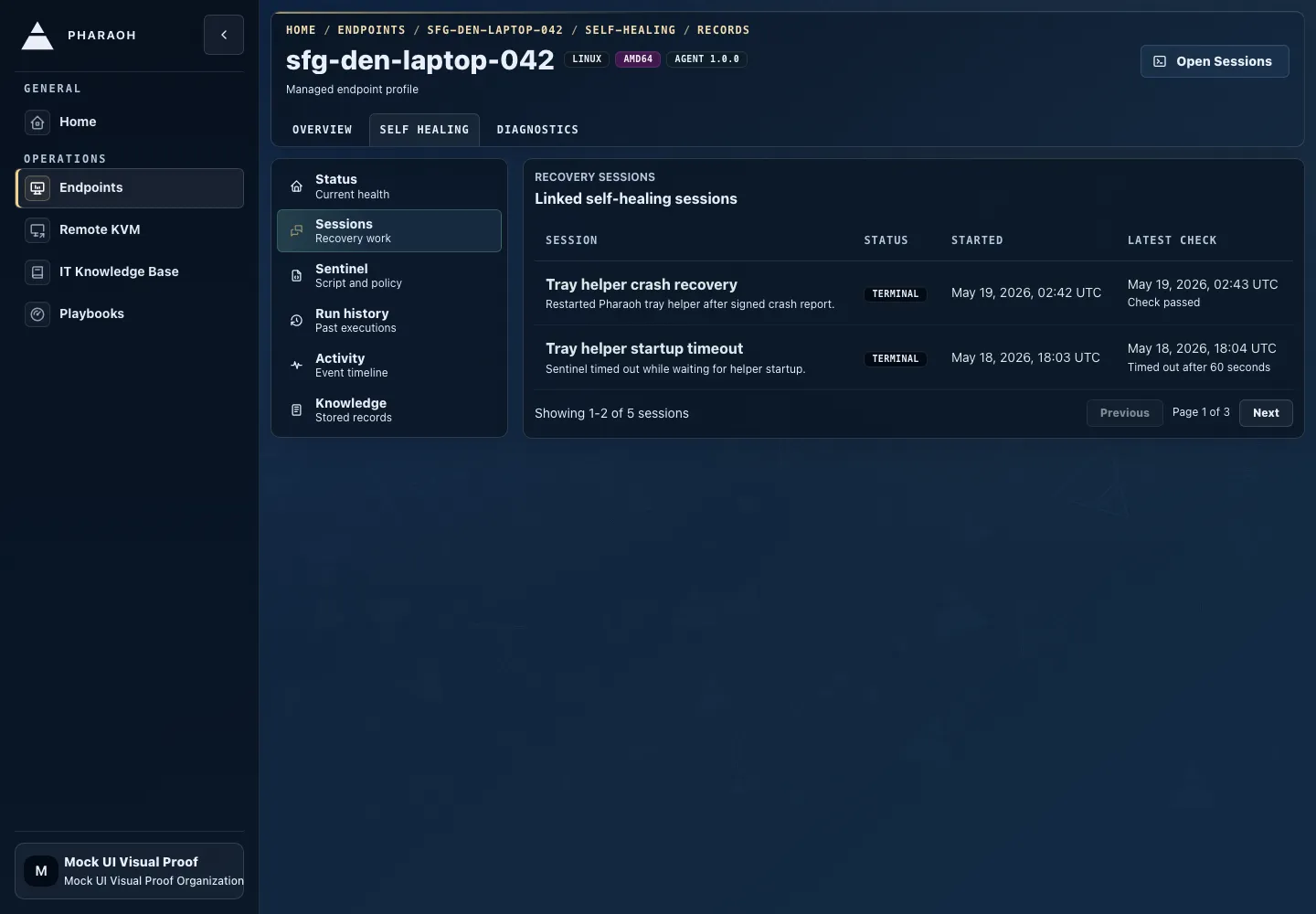Click the Knowledge document icon
Viewport: 1316px width, 914px height.
296,410
